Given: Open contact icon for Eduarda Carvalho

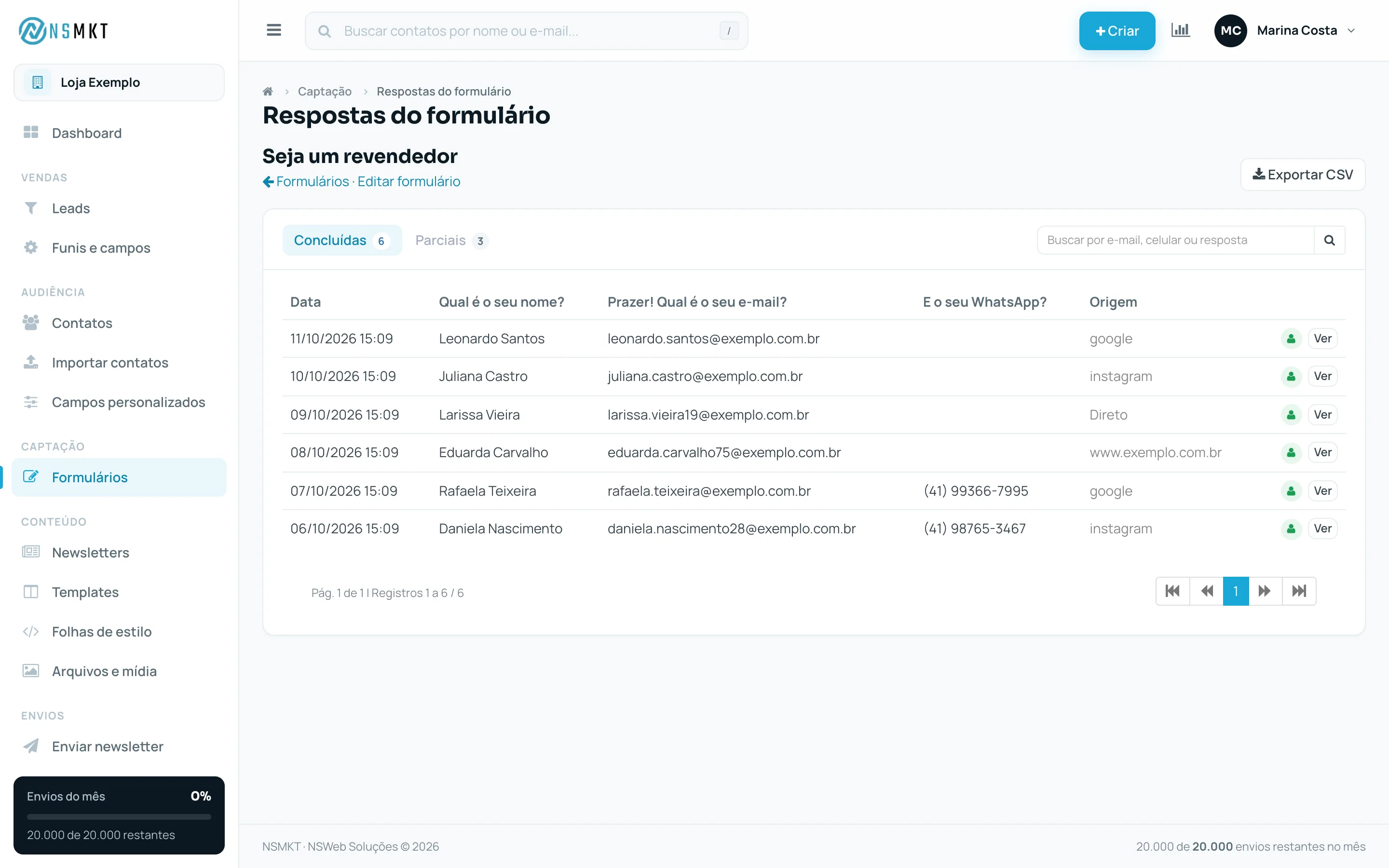Looking at the screenshot, I should (x=1291, y=452).
